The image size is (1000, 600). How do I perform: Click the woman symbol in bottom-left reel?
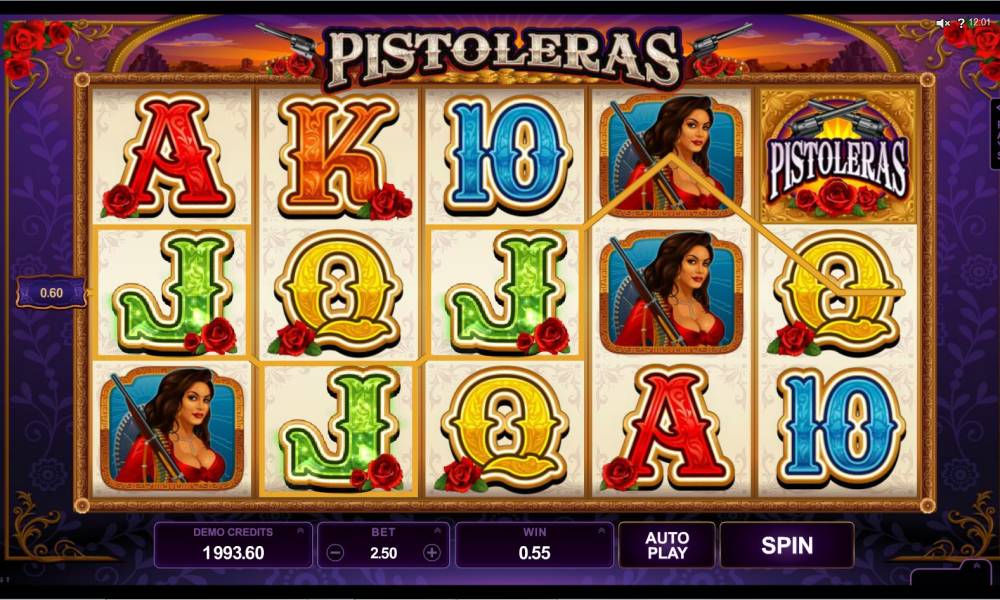(x=170, y=427)
